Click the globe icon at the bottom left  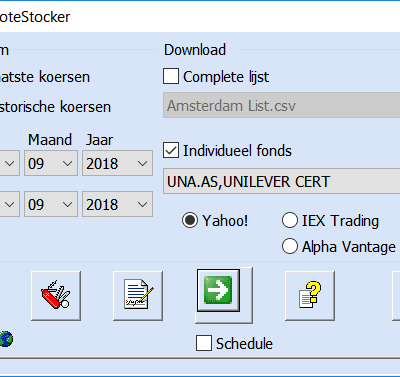(x=6, y=339)
